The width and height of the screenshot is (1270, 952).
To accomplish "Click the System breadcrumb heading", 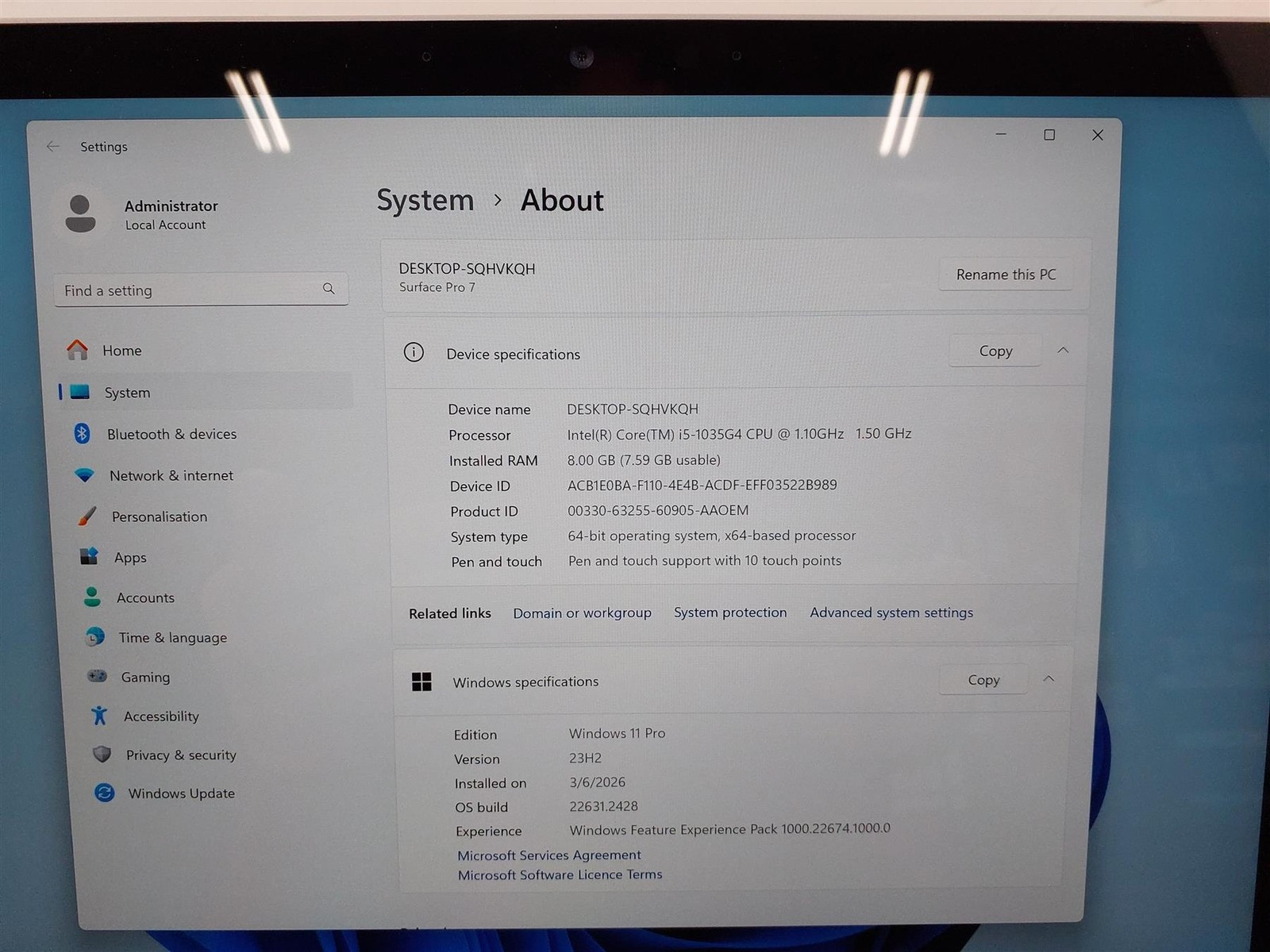I will 425,201.
